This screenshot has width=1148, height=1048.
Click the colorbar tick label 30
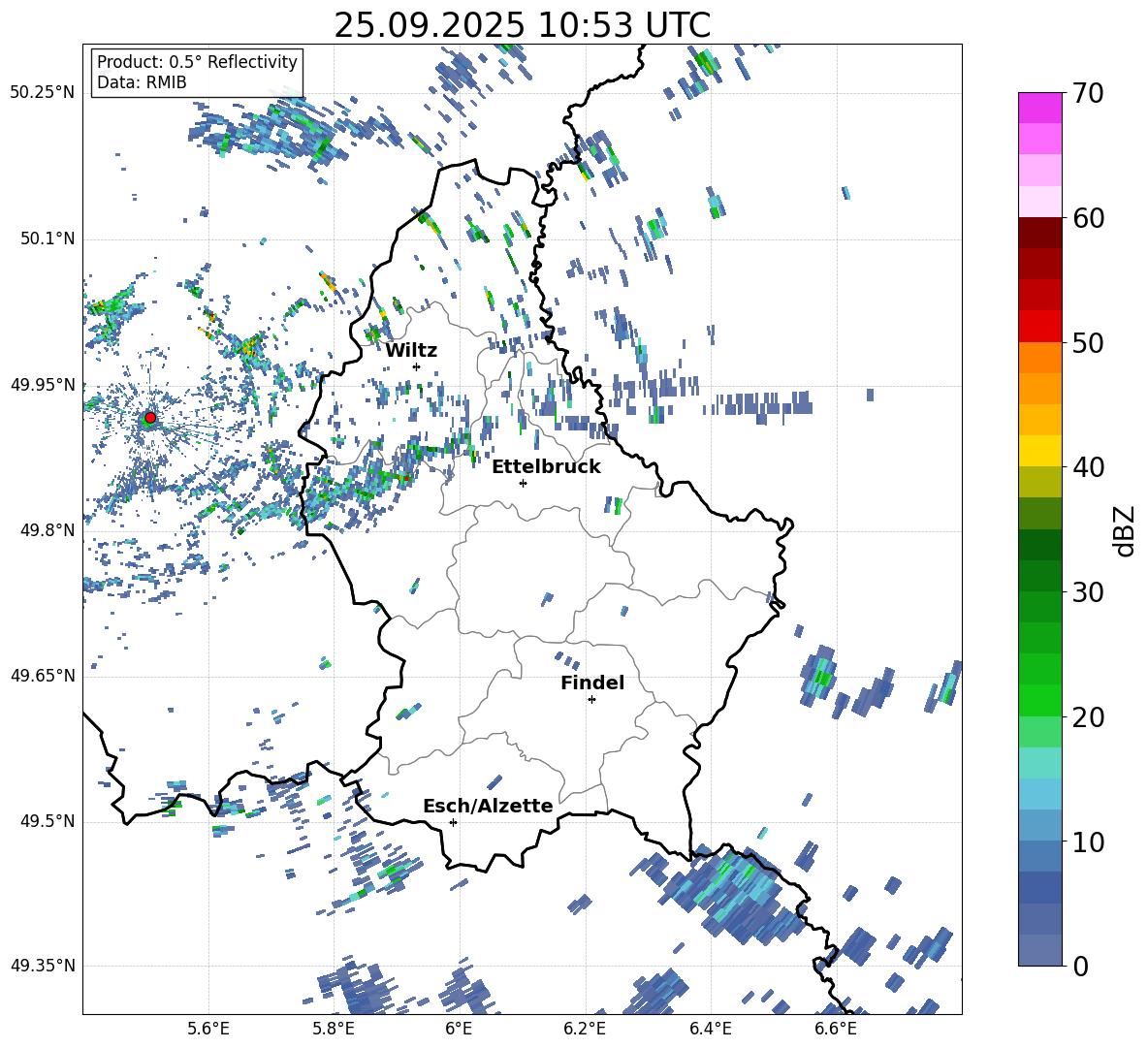pos(1088,592)
